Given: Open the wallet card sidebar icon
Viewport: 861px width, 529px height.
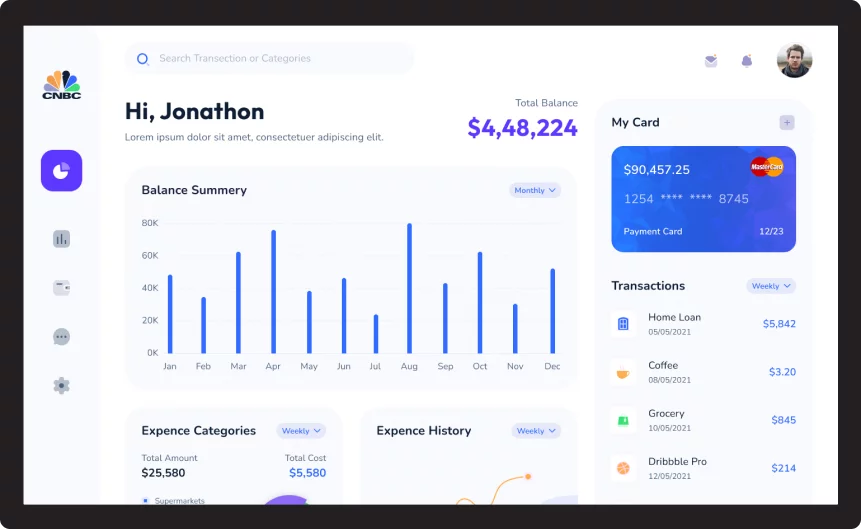Looking at the screenshot, I should 61,288.
